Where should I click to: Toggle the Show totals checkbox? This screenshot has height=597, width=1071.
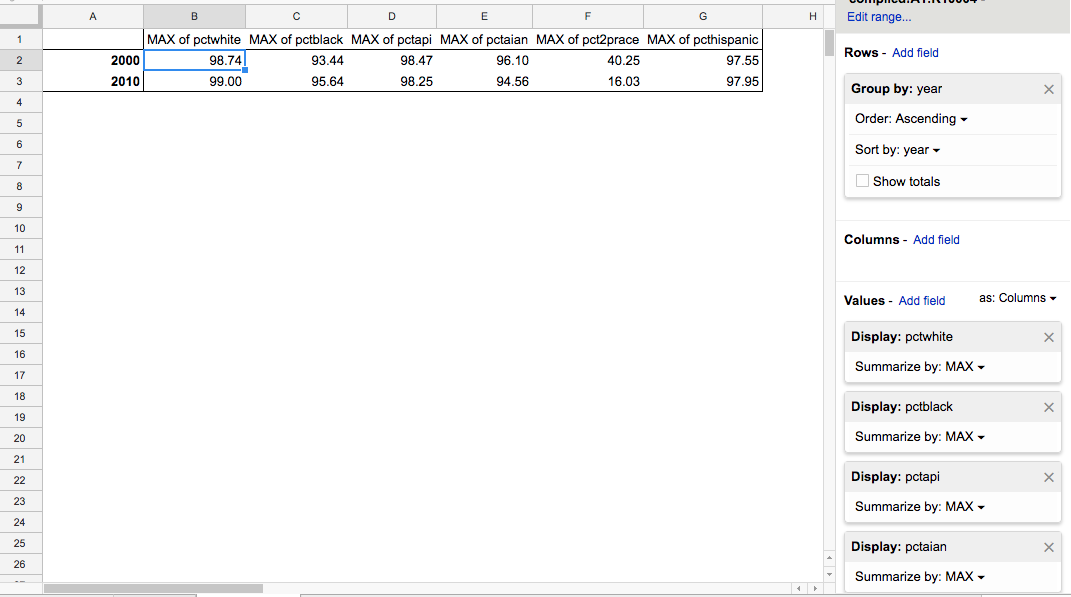pyautogui.click(x=862, y=181)
